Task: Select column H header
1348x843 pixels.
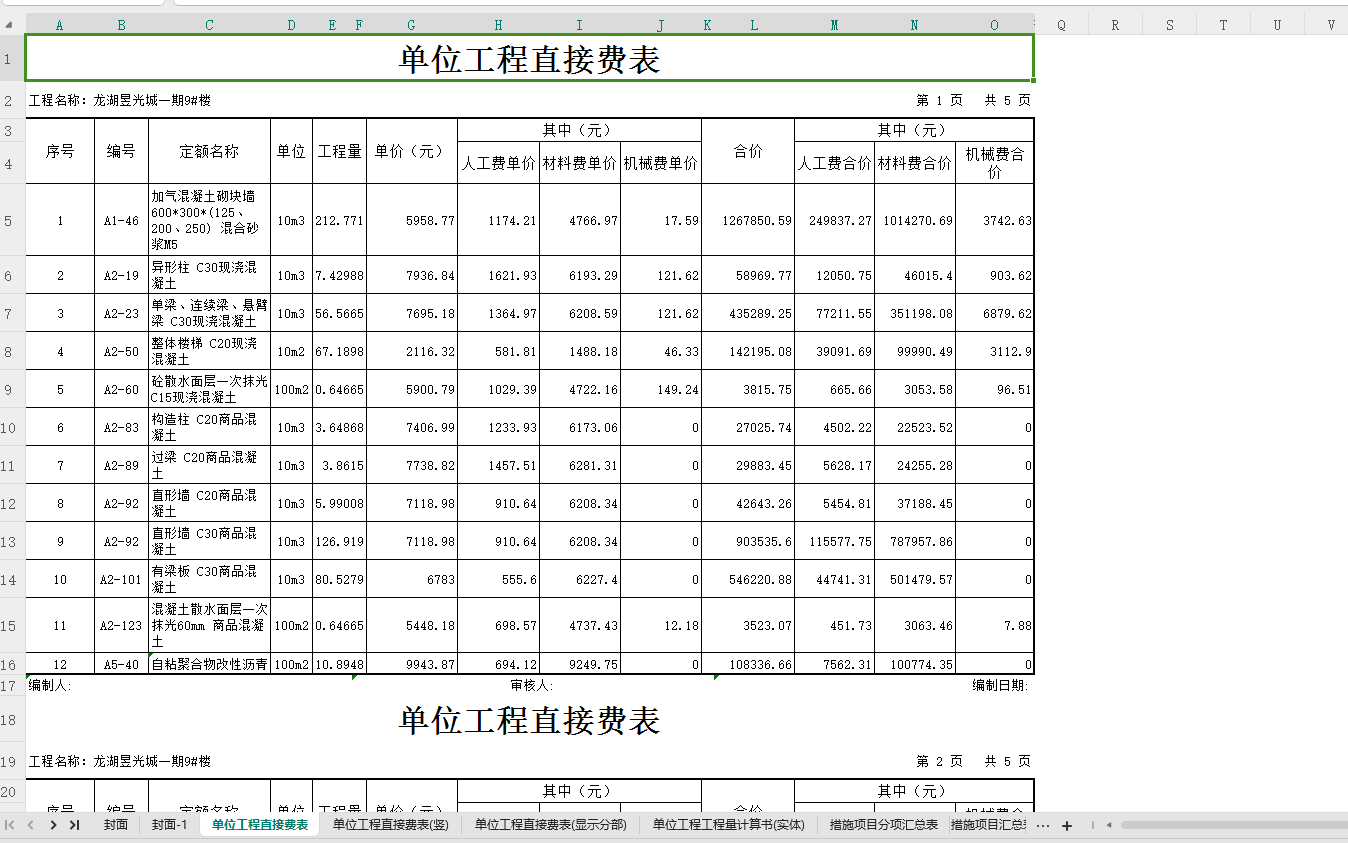Action: click(498, 25)
